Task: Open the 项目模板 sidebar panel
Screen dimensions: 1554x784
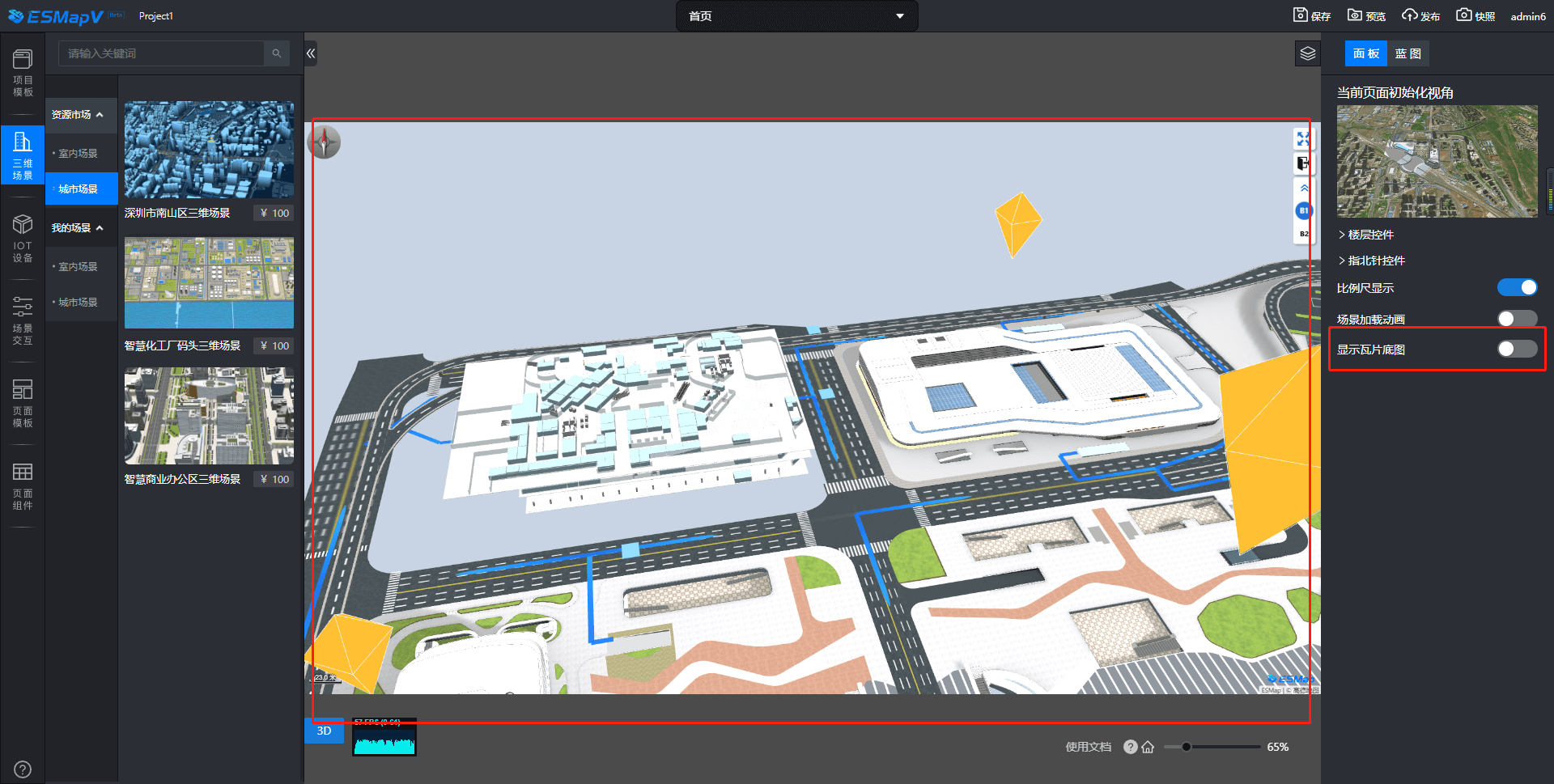Action: click(x=23, y=73)
